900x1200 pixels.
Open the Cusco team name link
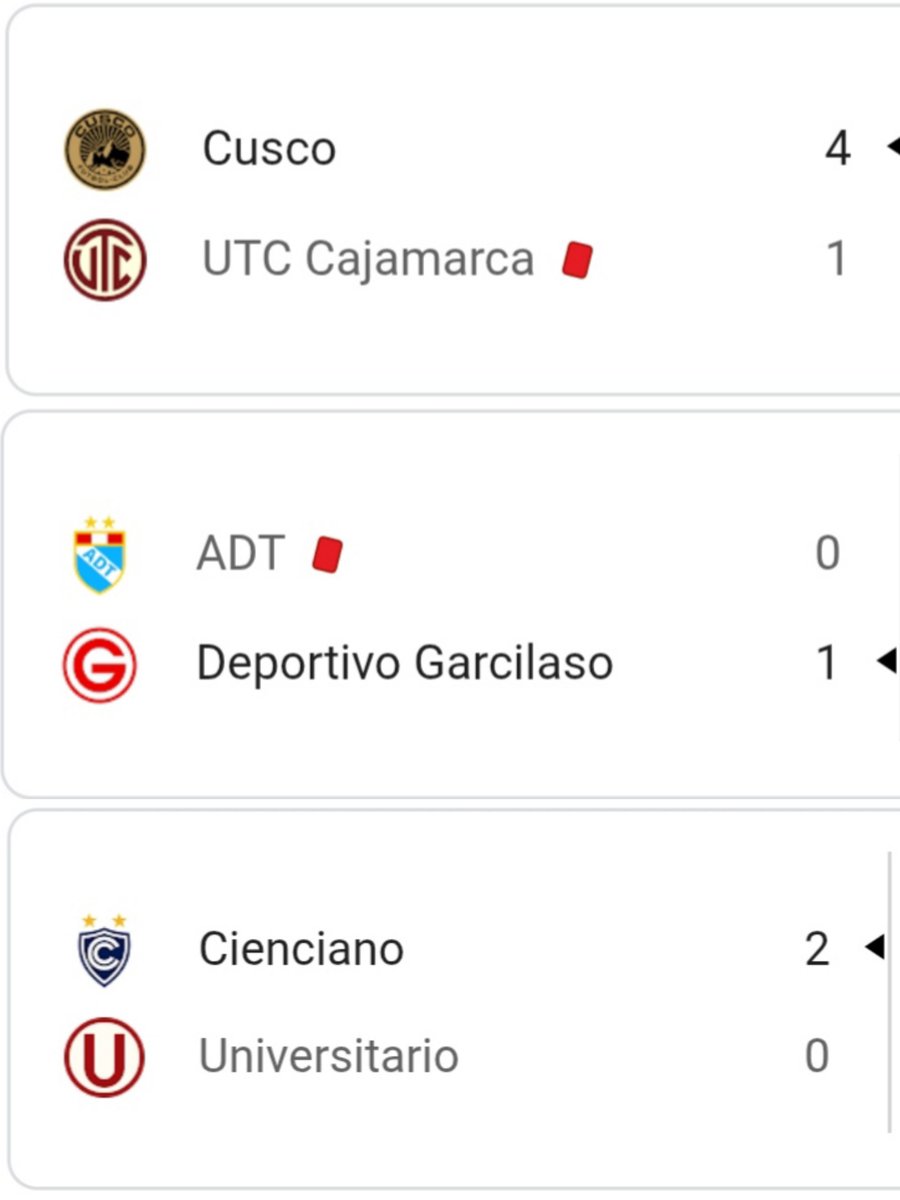[x=269, y=149]
